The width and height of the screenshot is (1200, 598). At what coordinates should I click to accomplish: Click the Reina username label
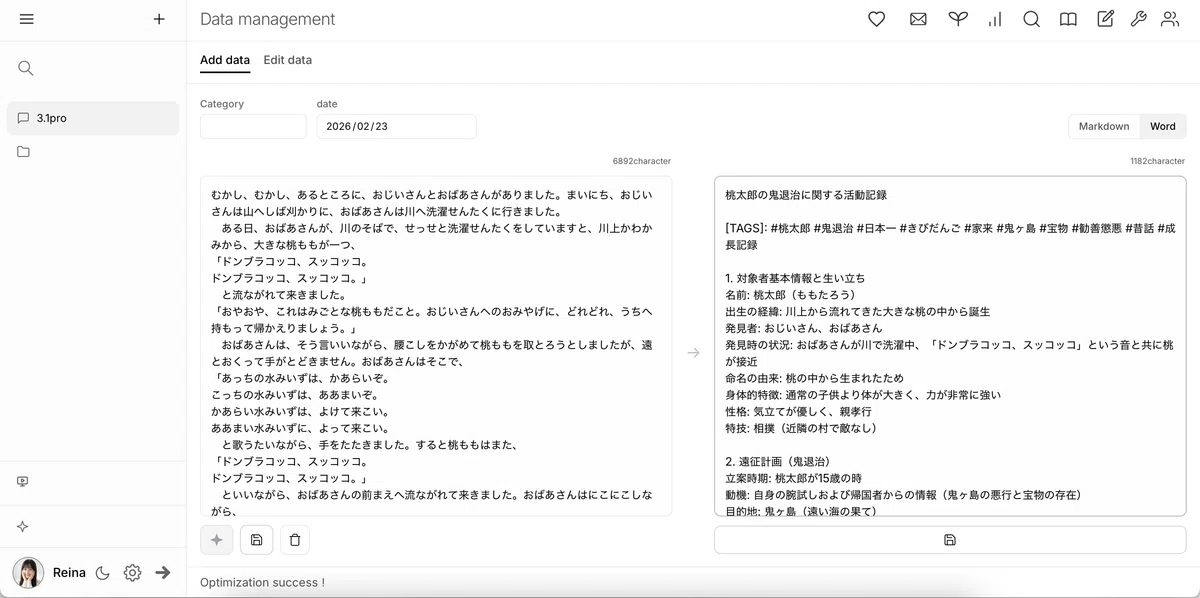pos(69,573)
